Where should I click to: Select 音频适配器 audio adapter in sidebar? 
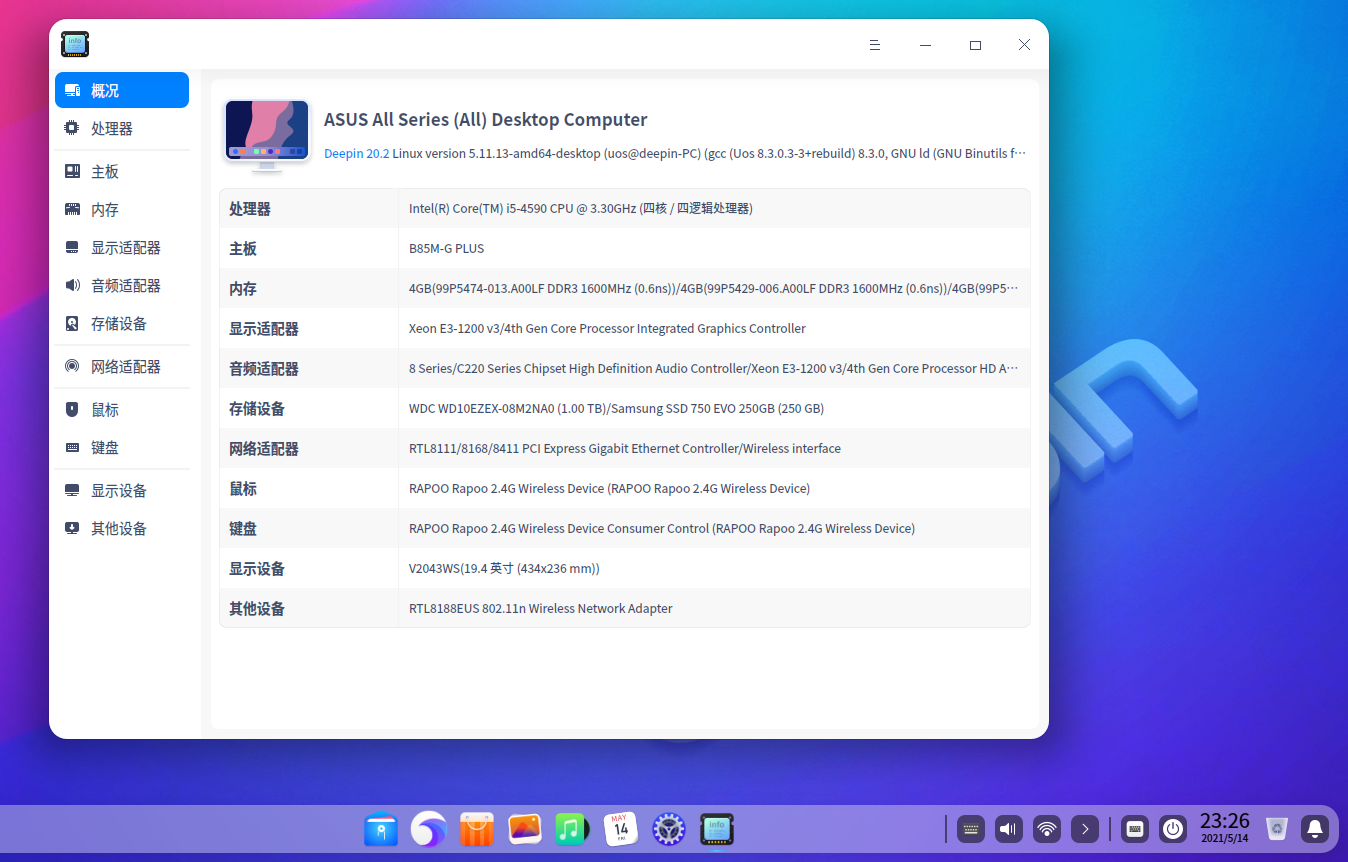tap(122, 286)
